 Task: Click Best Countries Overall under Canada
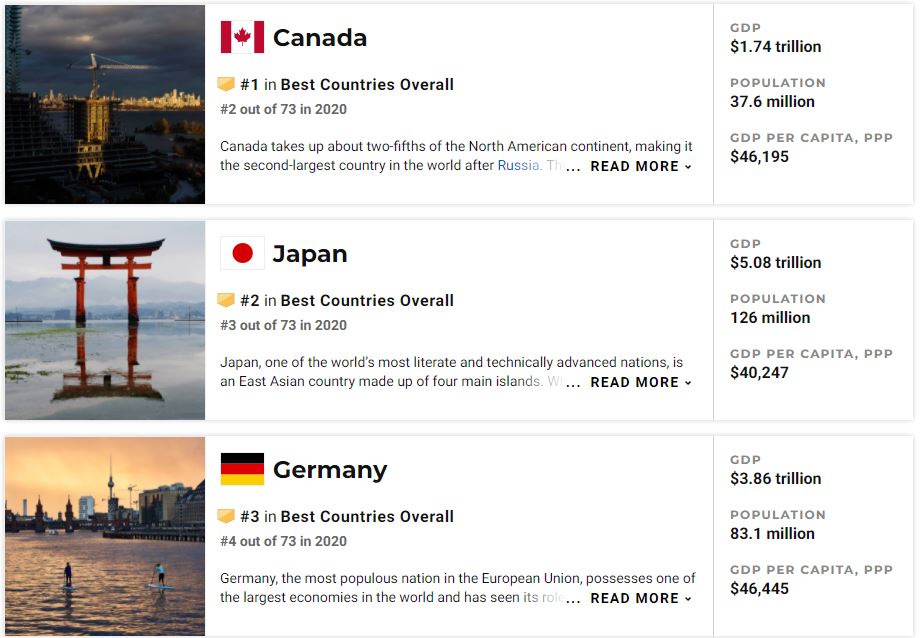(x=367, y=85)
